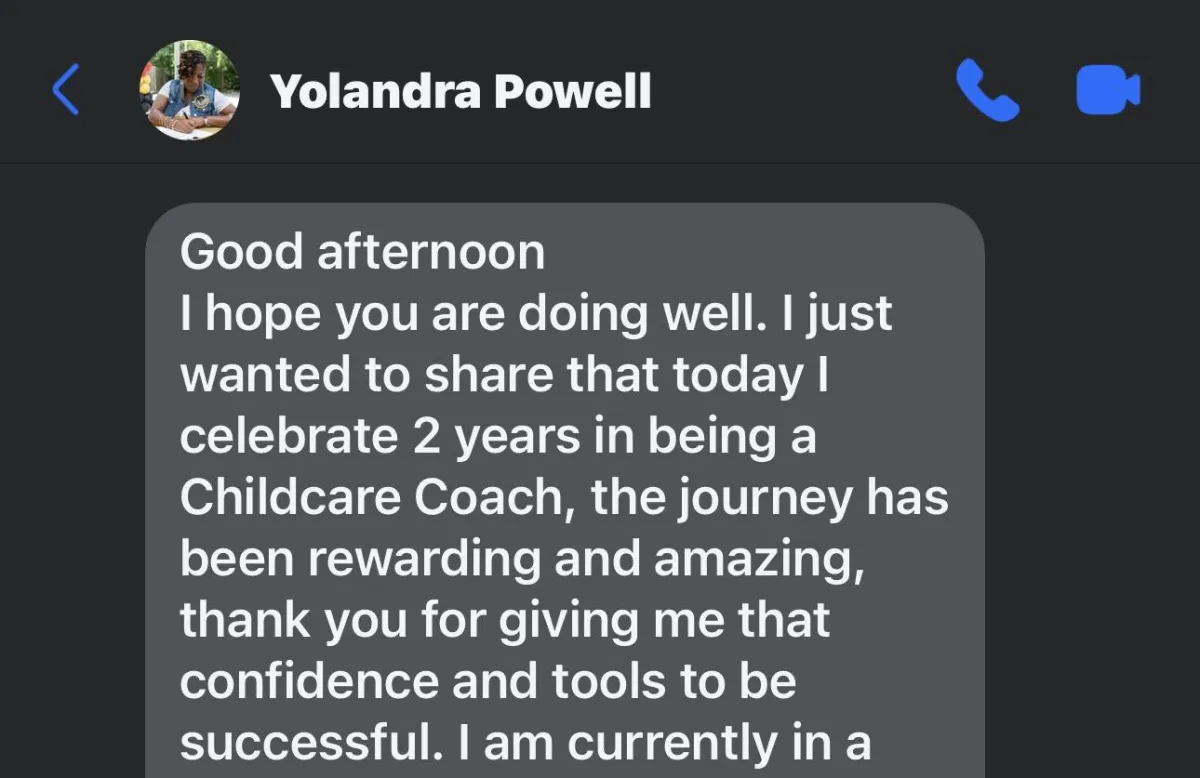1200x778 pixels.
Task: Open Yolandra Powell's profile picture
Action: [189, 90]
